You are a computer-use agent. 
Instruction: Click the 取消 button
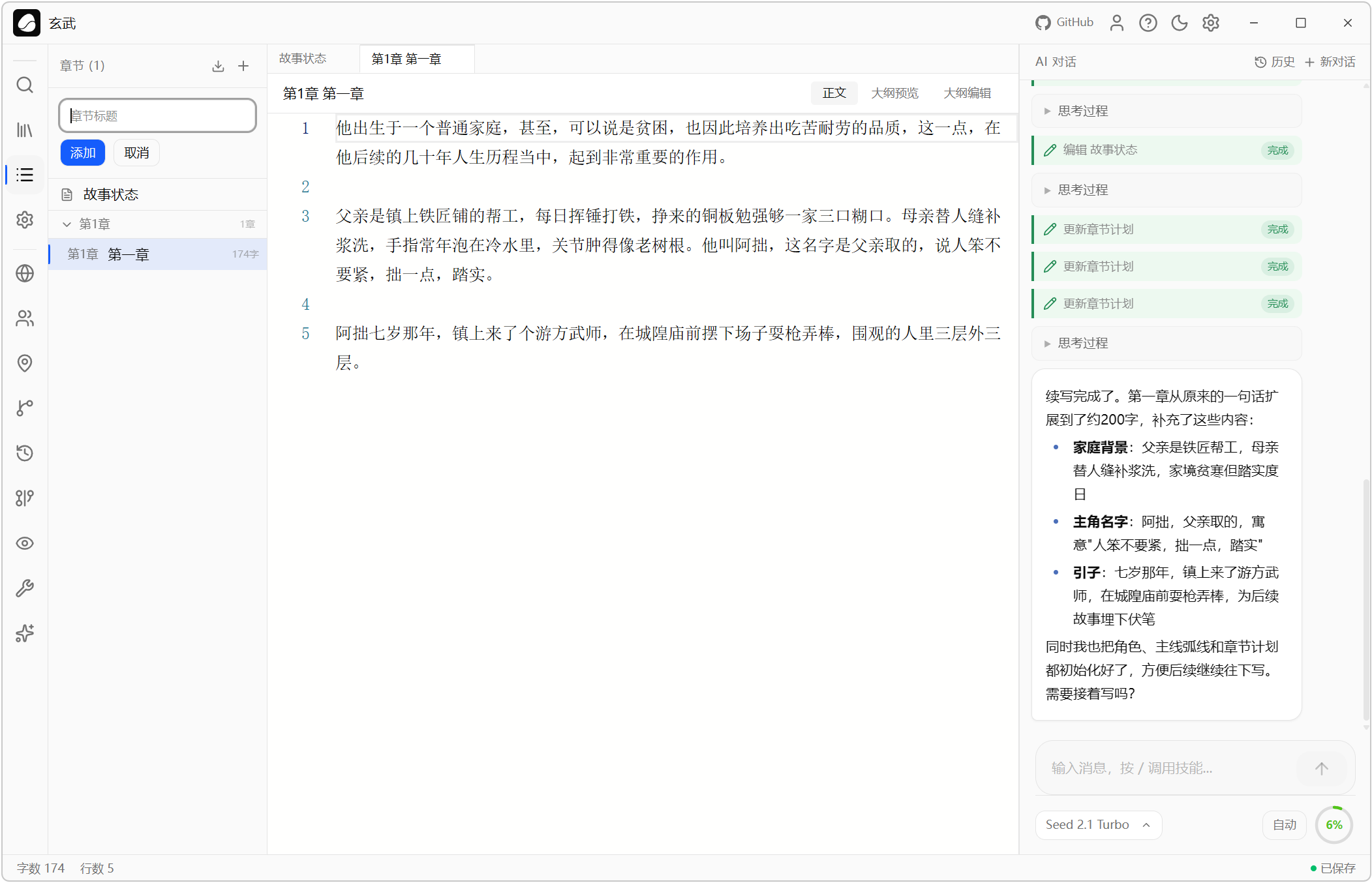tap(136, 153)
